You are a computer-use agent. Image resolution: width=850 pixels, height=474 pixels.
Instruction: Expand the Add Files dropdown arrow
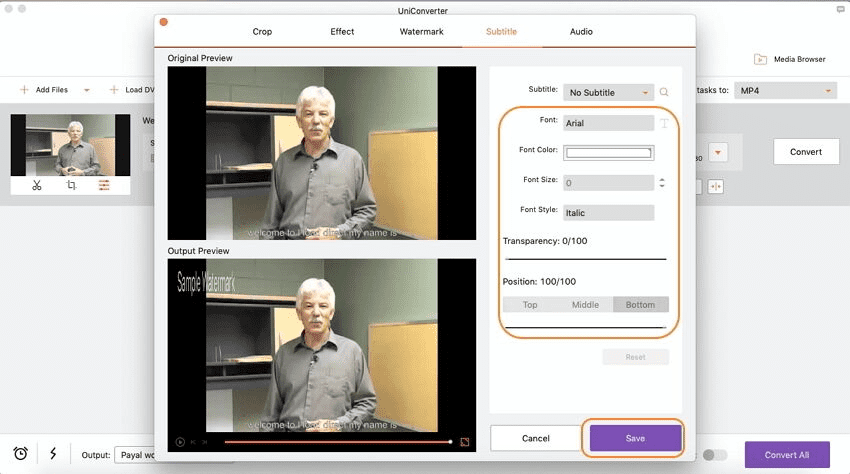tap(86, 90)
